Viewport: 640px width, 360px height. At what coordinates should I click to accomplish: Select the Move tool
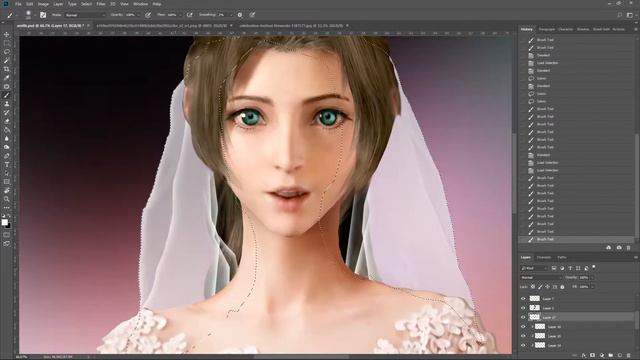[7, 35]
